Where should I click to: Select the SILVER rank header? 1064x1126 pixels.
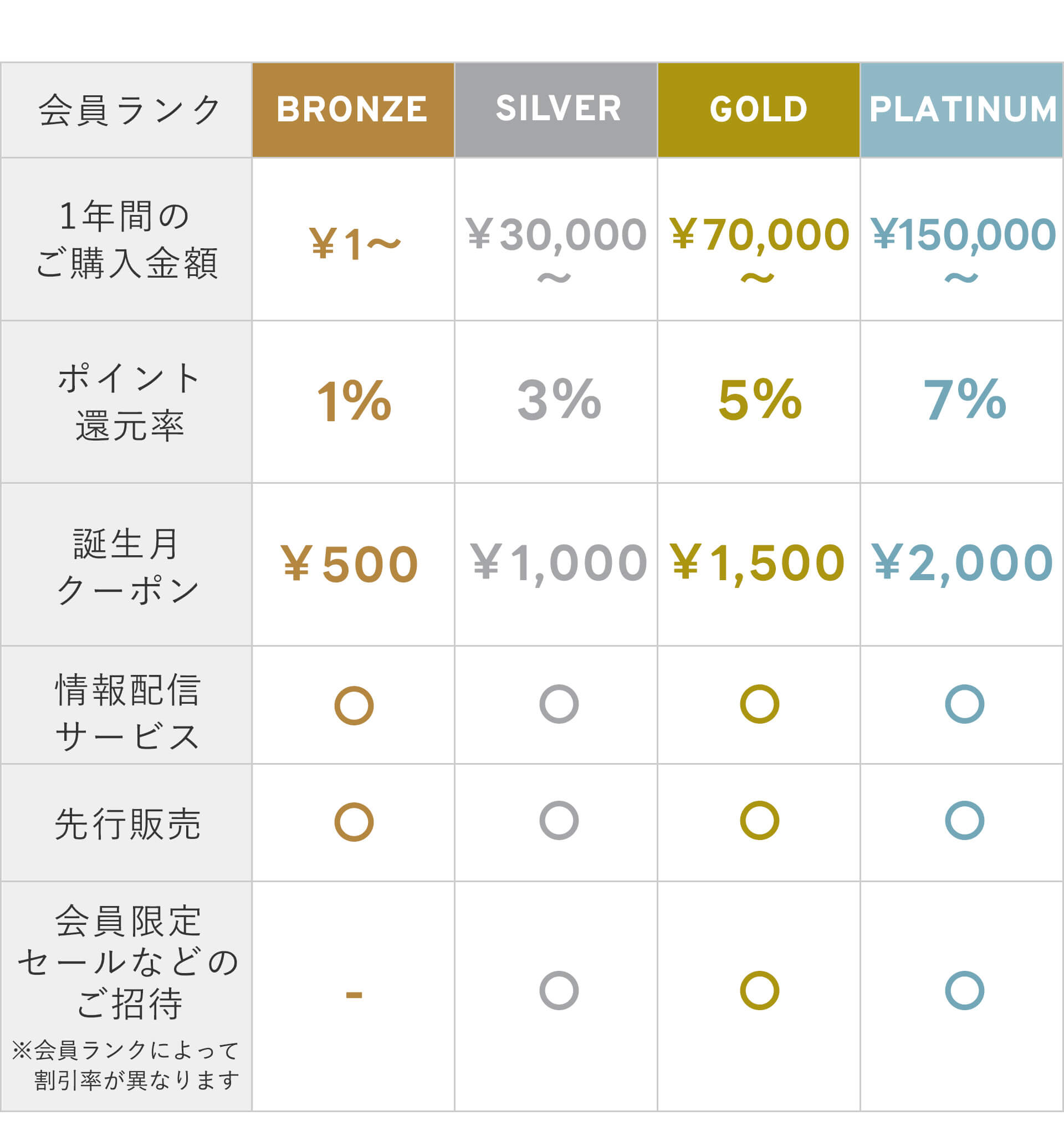[556, 110]
